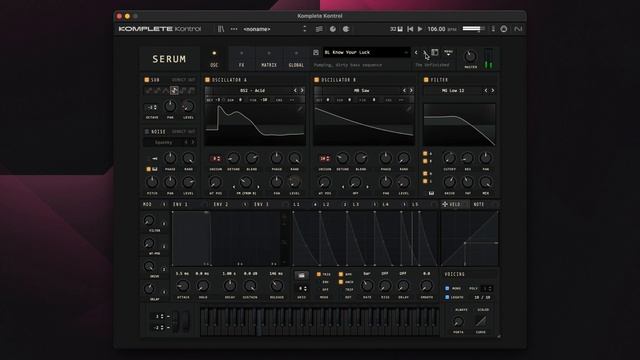Select next wavetable for Oscillator B

click(411, 90)
